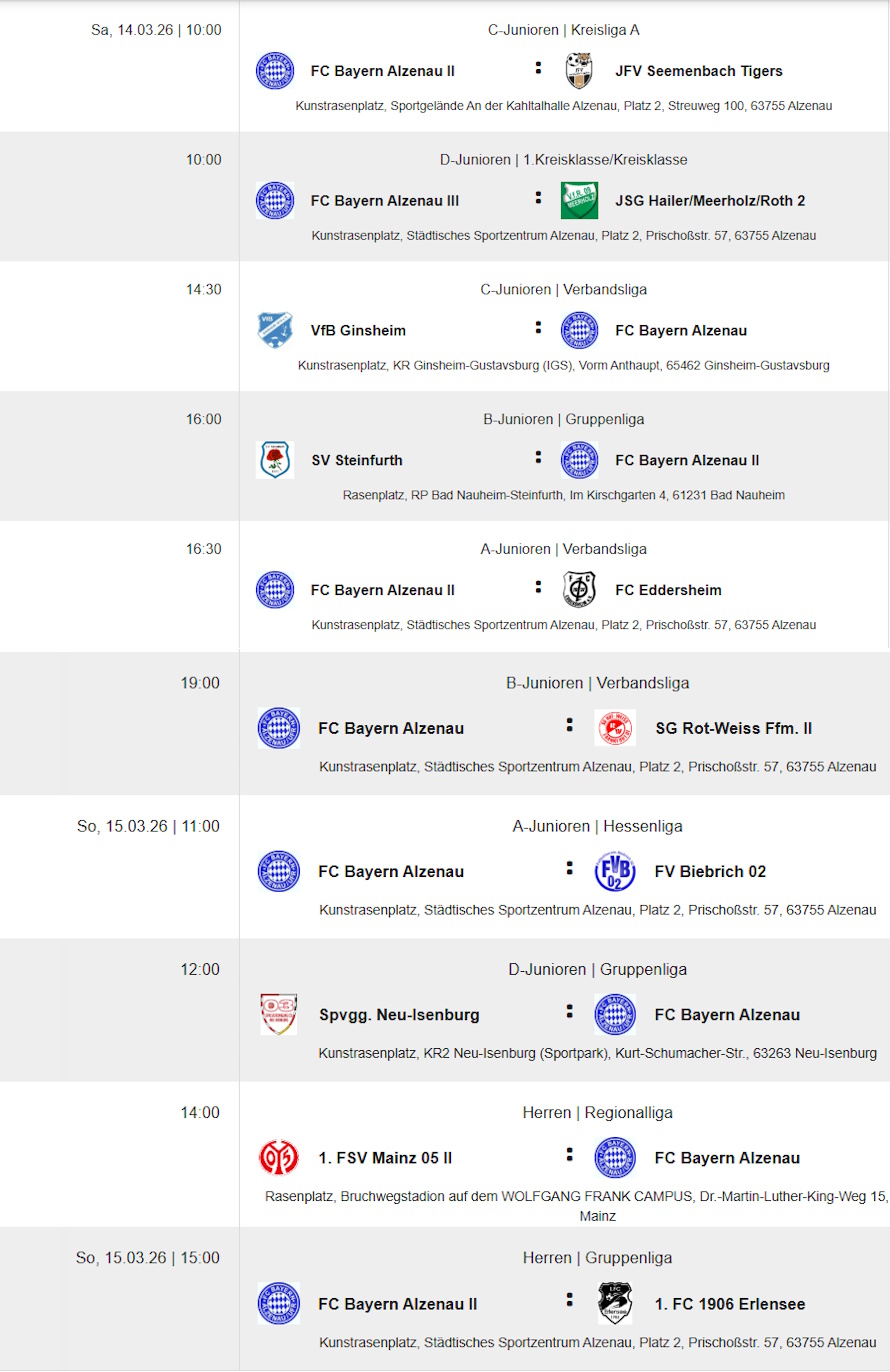
Task: Click the VfB Ginsheim club logo
Action: (x=275, y=330)
